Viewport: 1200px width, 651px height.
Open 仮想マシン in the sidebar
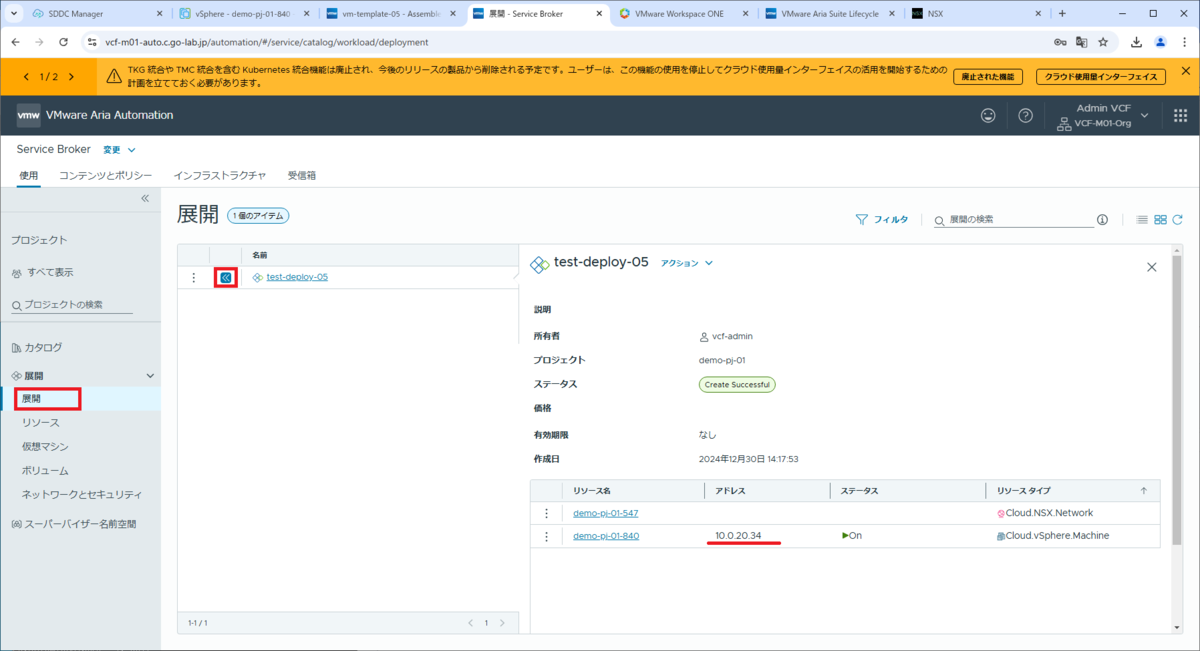pyautogui.click(x=45, y=447)
